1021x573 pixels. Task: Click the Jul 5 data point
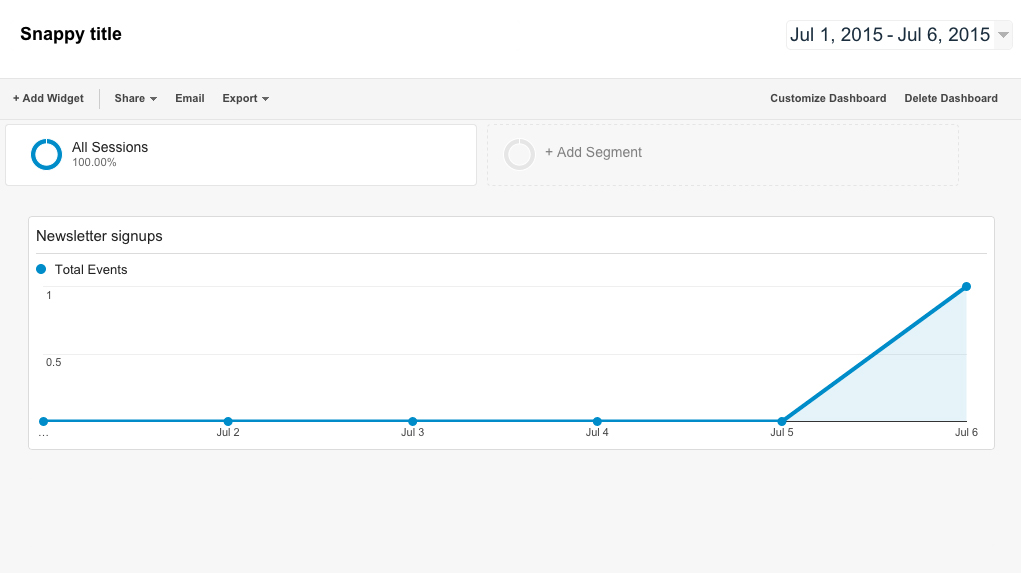pos(781,421)
